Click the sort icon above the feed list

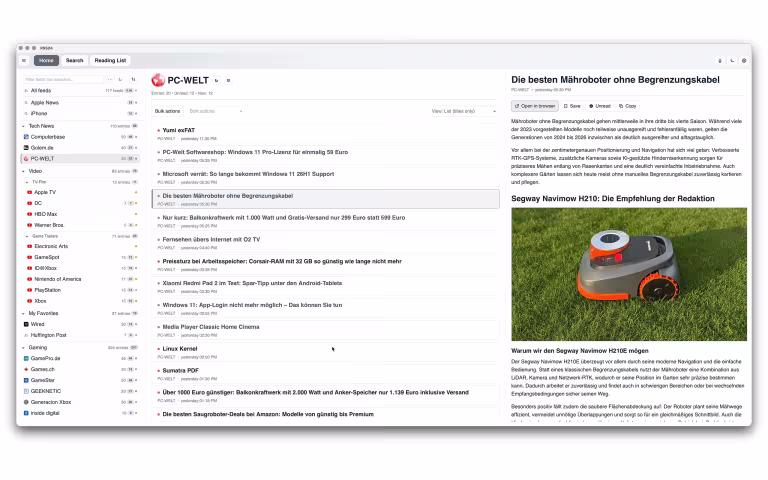(x=133, y=79)
